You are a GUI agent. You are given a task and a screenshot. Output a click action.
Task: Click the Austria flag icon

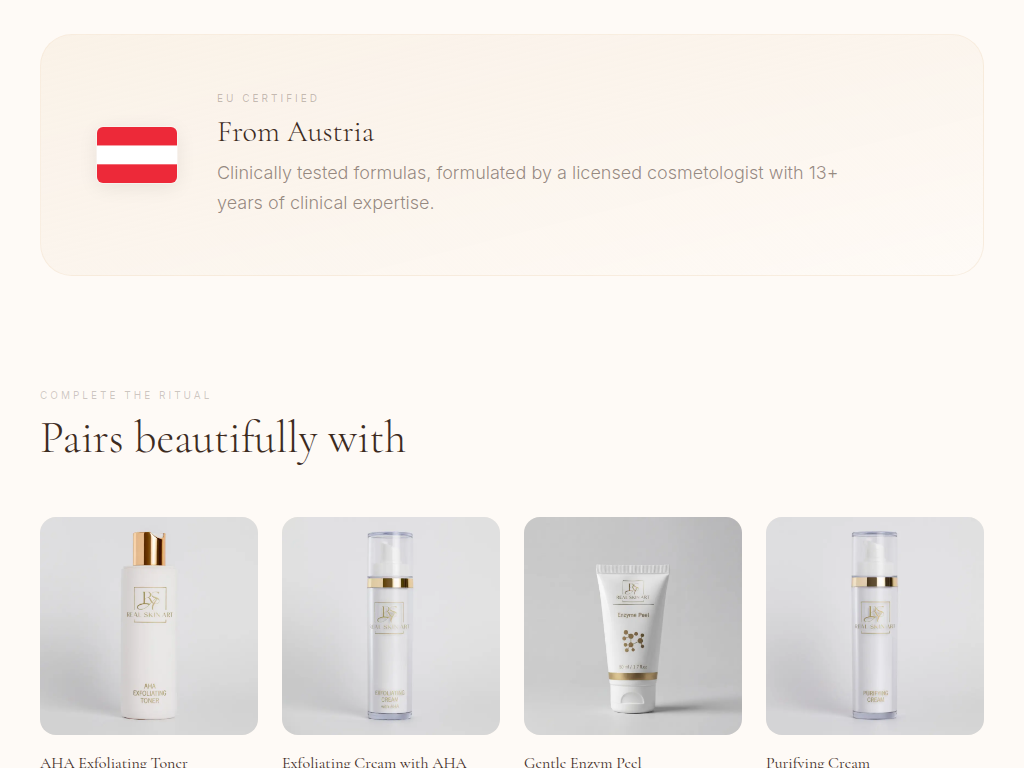click(x=137, y=155)
